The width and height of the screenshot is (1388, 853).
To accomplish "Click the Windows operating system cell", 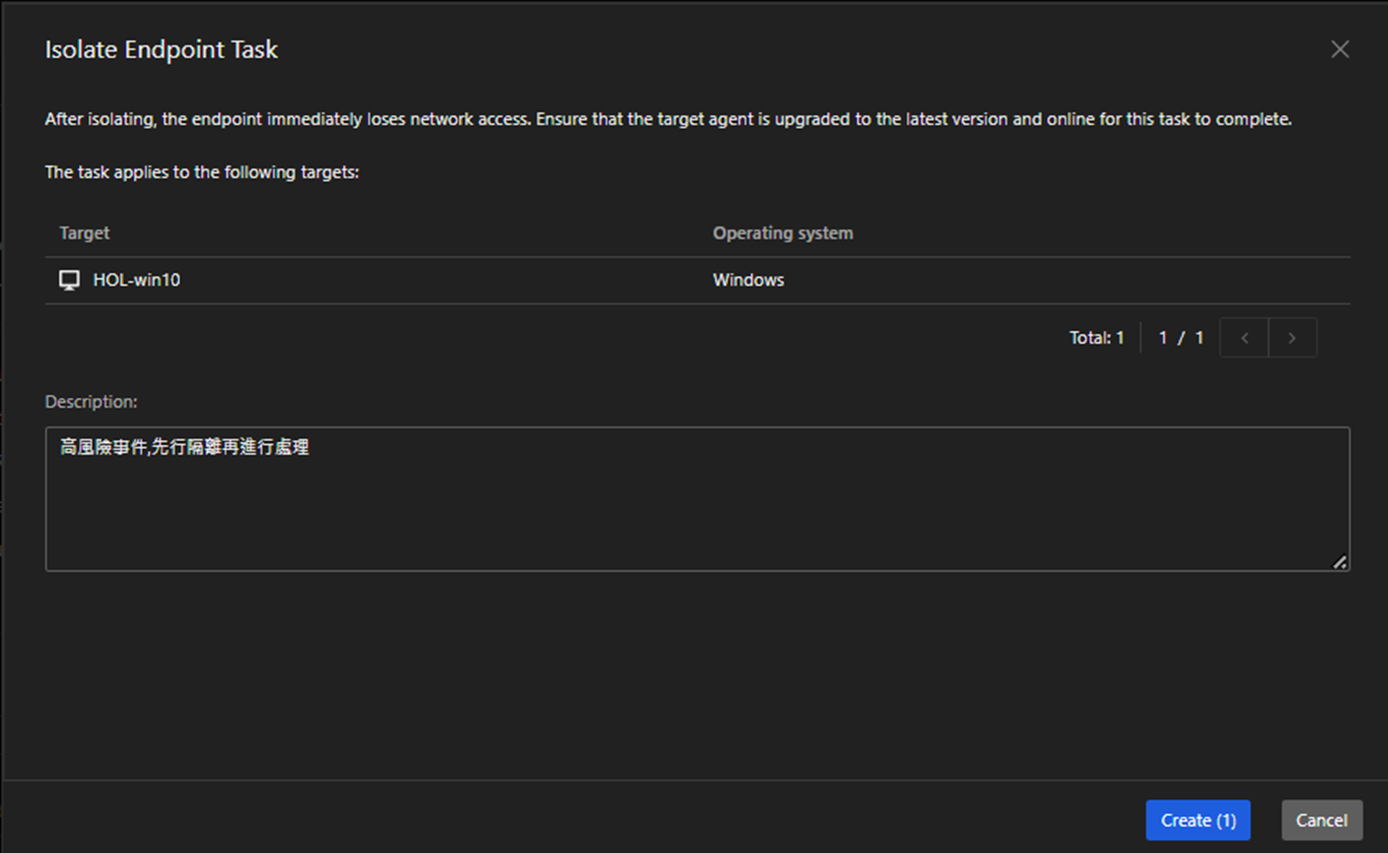I will [748, 281].
